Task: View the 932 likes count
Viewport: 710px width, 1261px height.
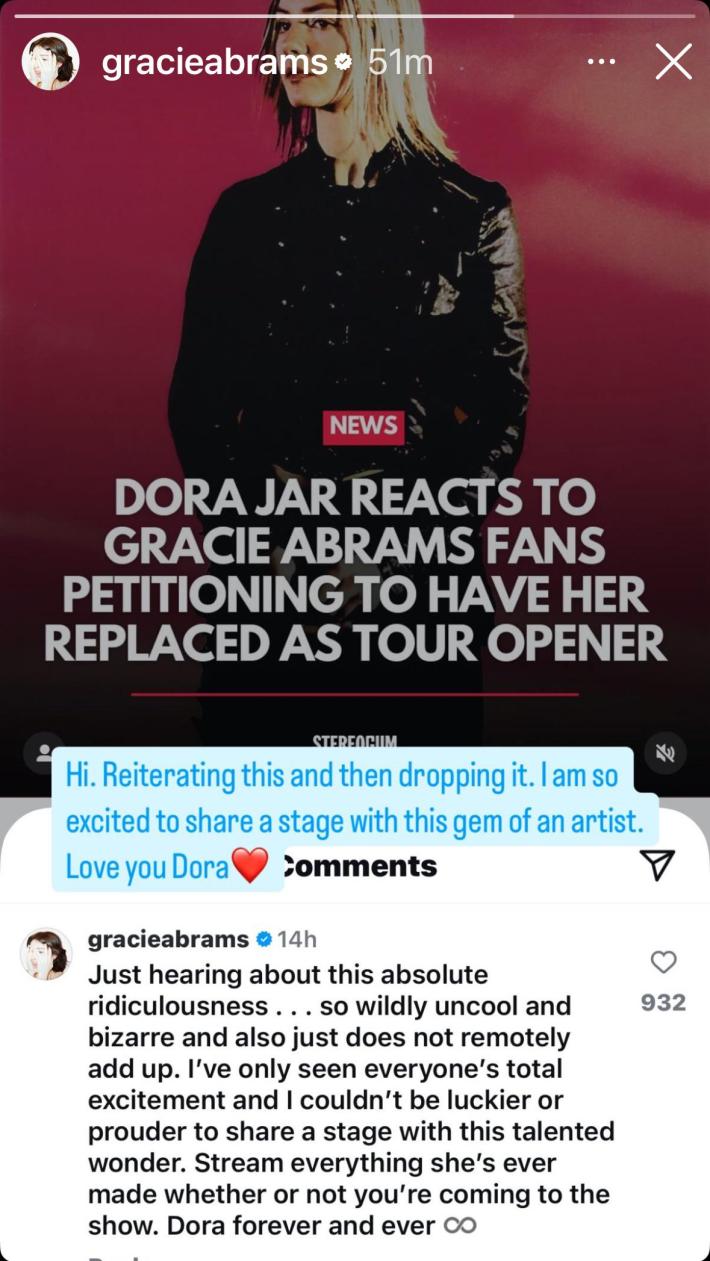Action: point(663,1002)
